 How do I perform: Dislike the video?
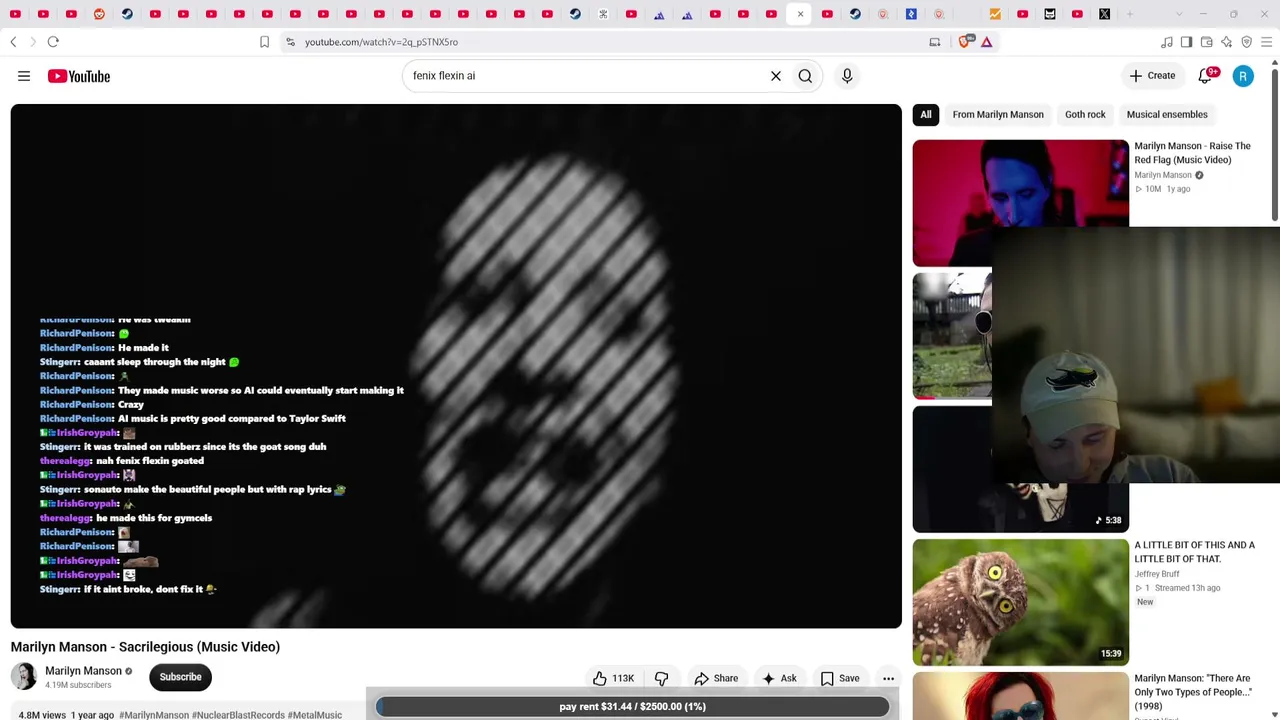661,678
